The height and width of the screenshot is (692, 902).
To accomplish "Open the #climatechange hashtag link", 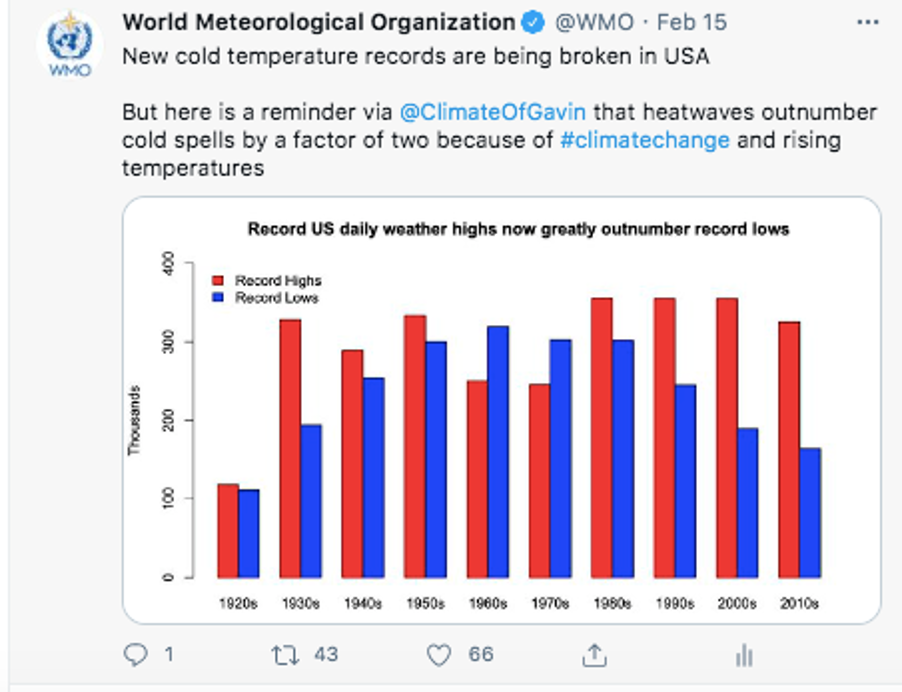I will click(645, 140).
